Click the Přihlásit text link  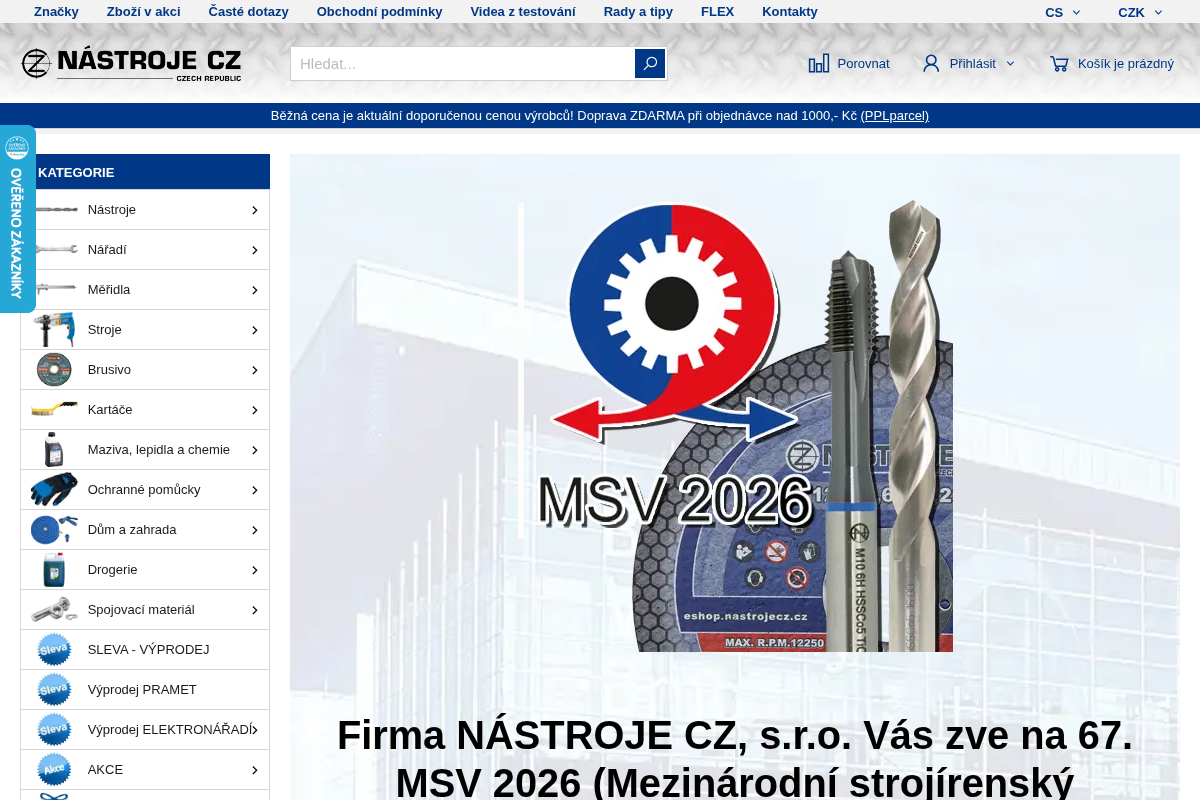coord(973,63)
